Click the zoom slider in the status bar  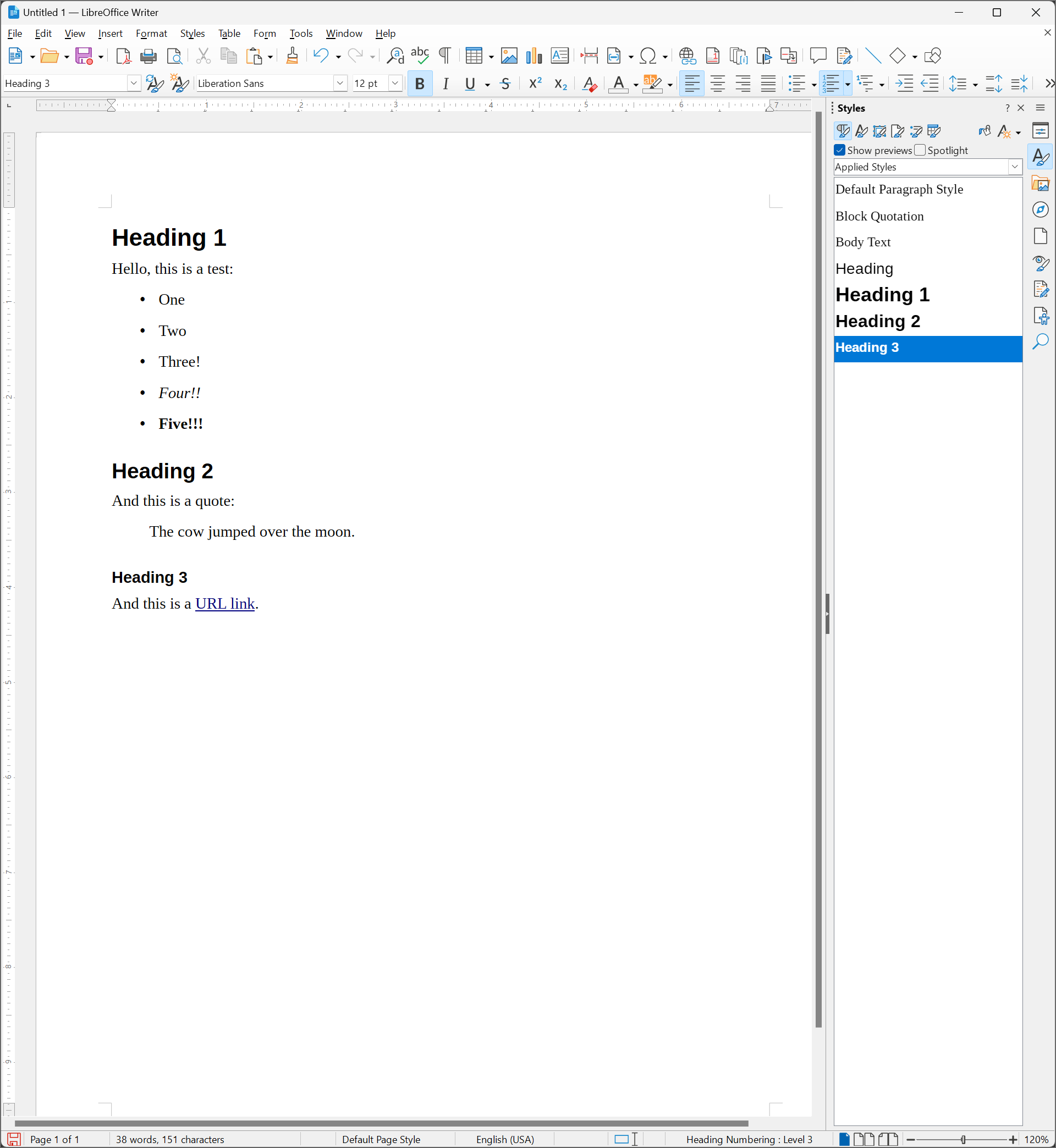[963, 1139]
